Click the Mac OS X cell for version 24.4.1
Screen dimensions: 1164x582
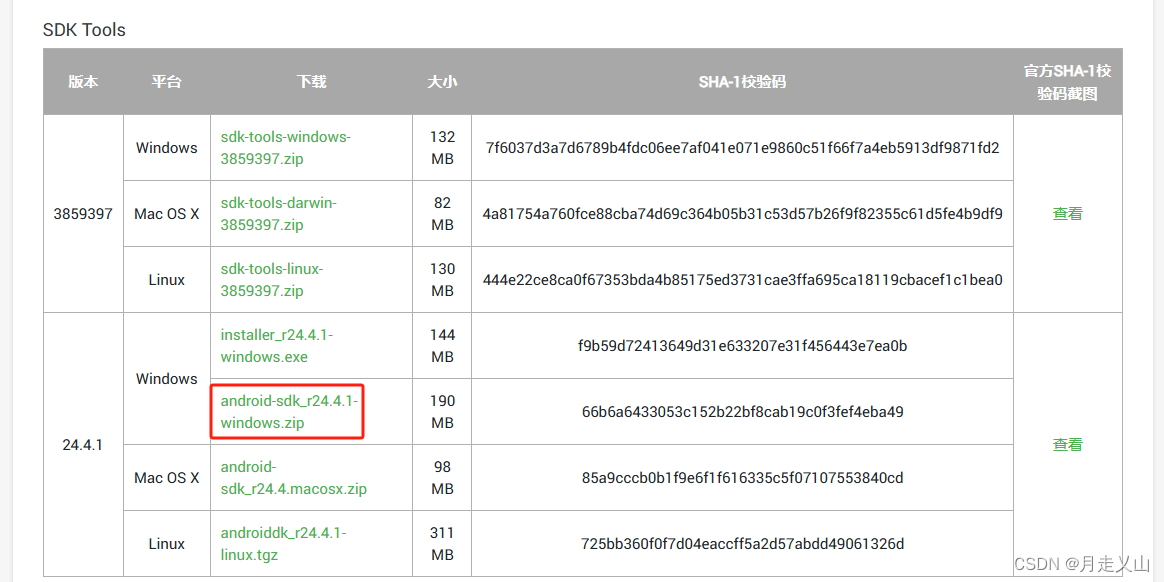click(167, 478)
